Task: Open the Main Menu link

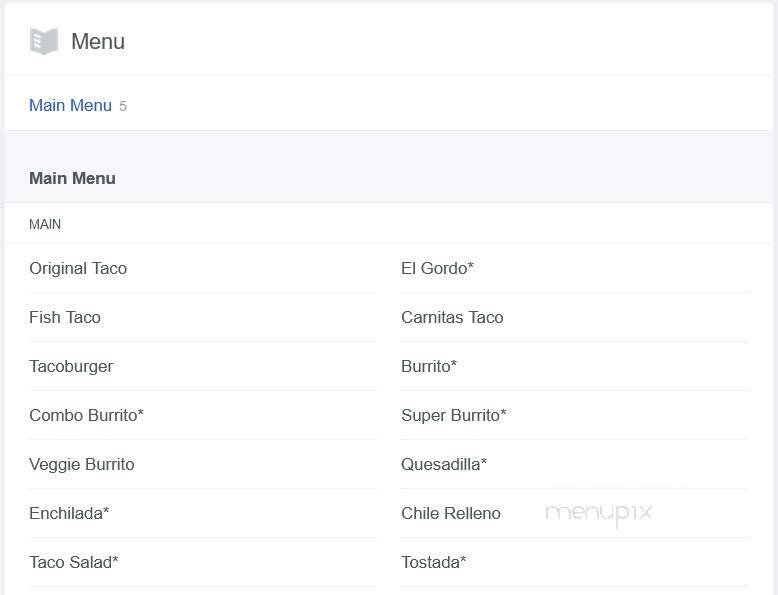Action: (x=70, y=105)
